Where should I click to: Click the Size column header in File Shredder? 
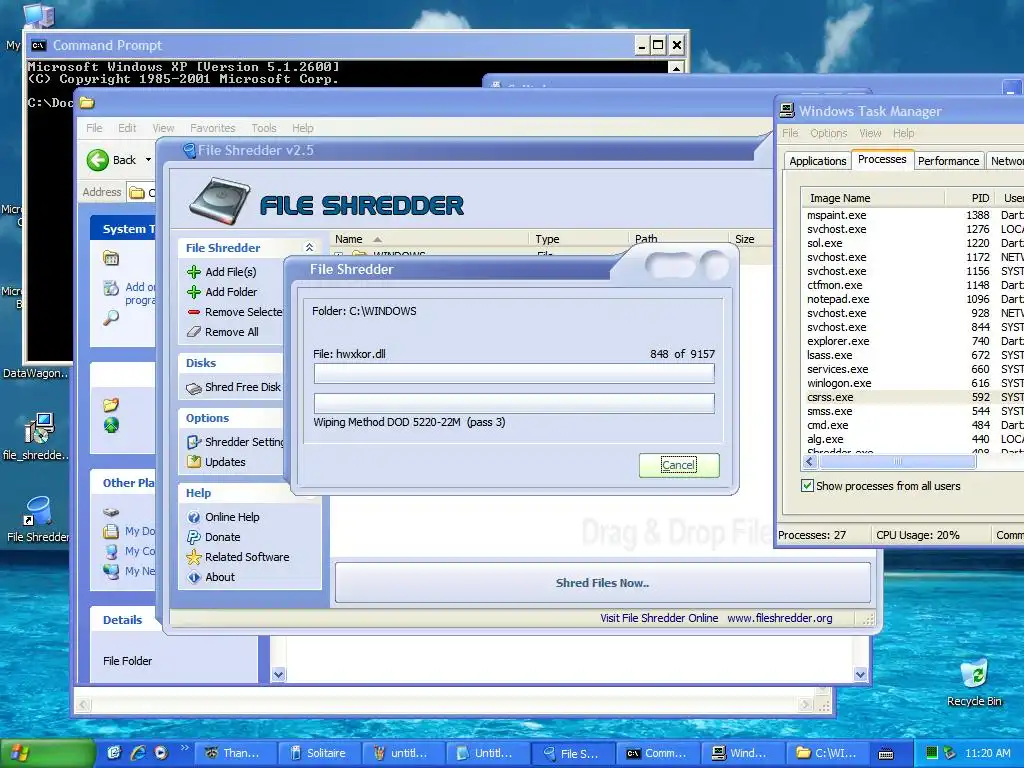tap(750, 239)
